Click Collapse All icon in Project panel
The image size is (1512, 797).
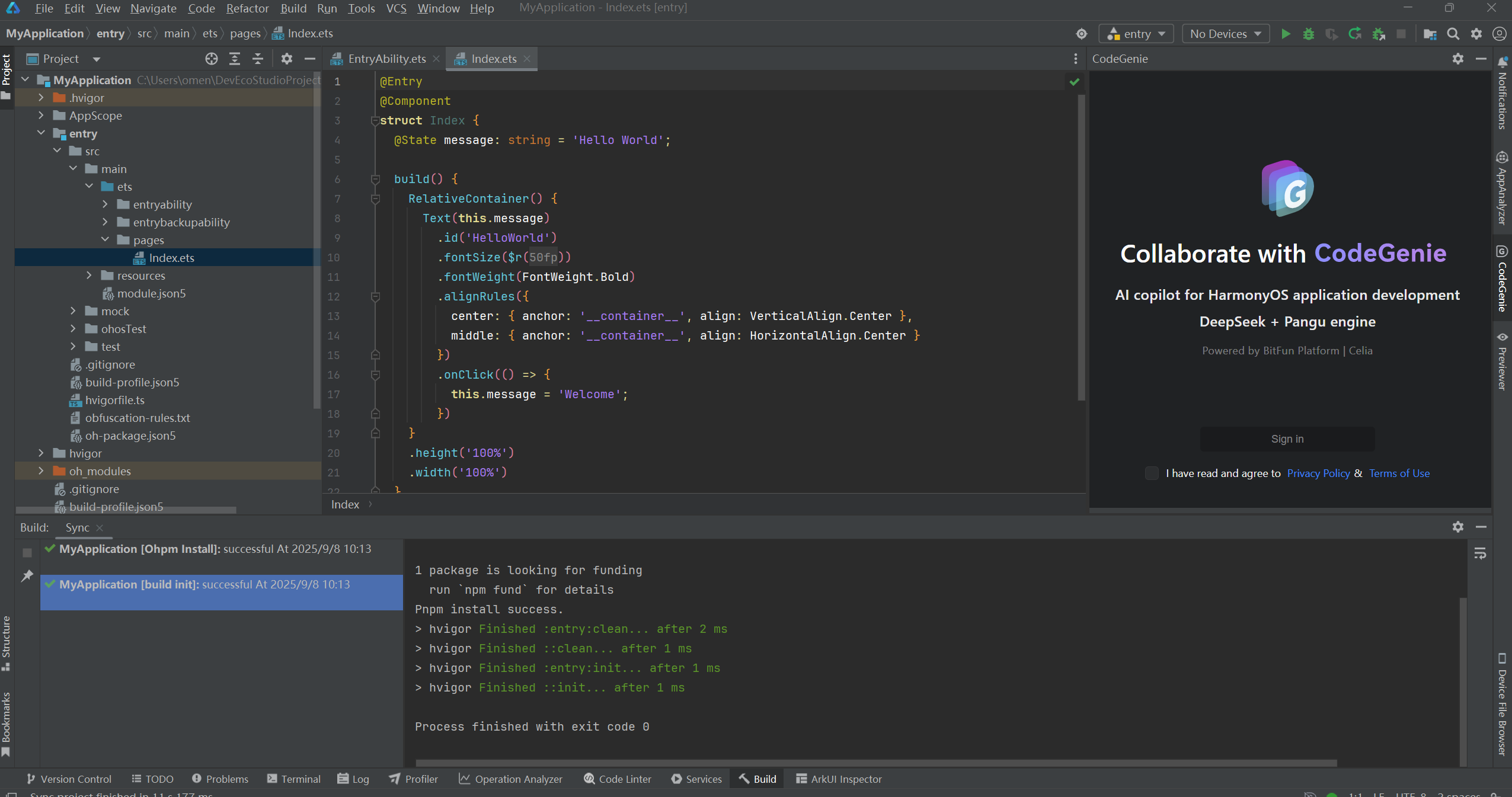(258, 59)
